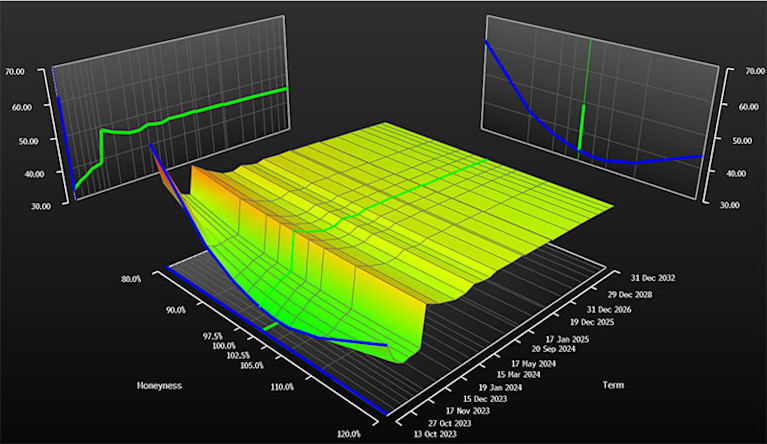Click the 27 Oct 2023 term label
This screenshot has height=444, width=767.
(x=450, y=423)
